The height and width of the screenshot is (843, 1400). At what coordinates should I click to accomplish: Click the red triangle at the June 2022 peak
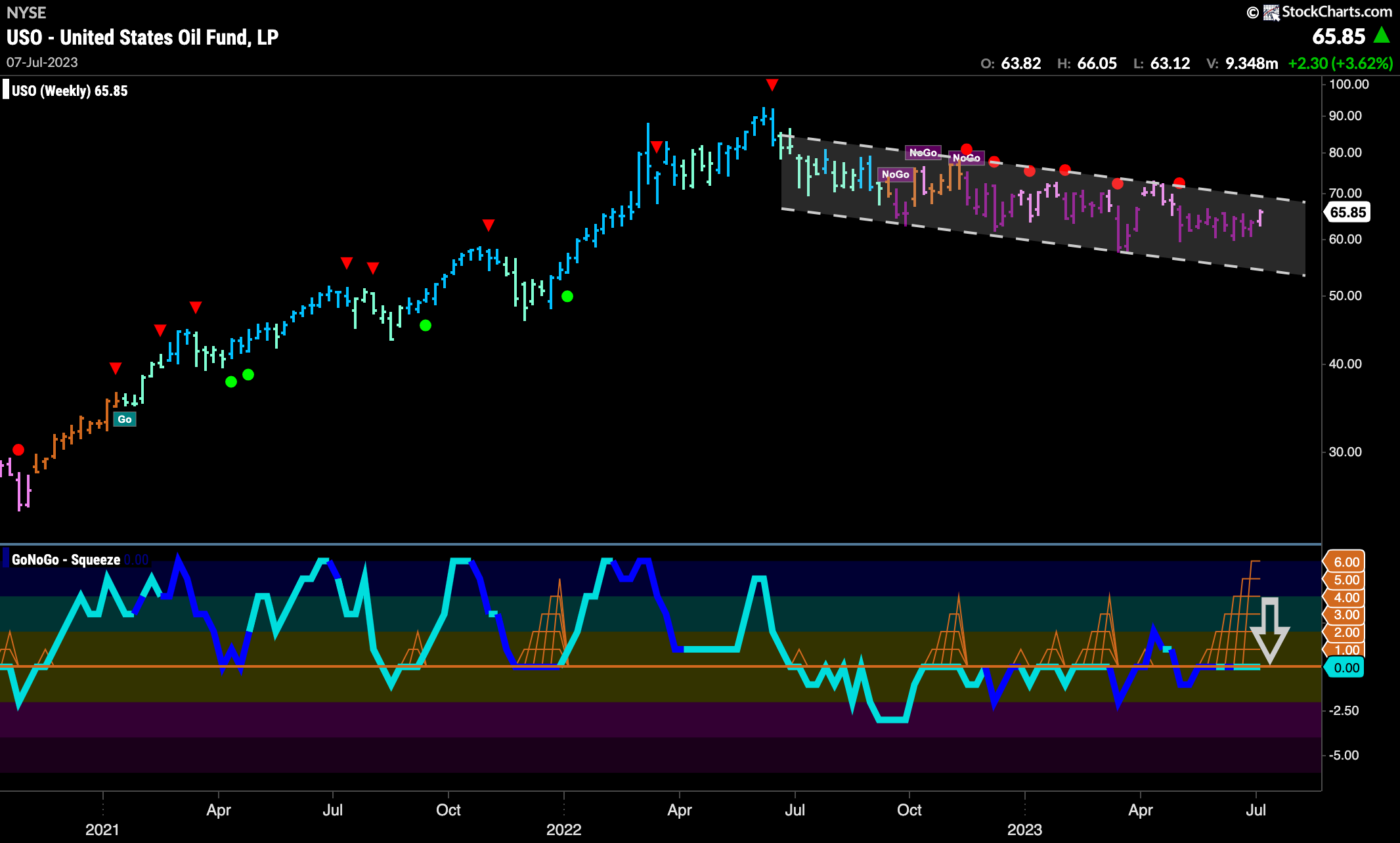click(772, 85)
